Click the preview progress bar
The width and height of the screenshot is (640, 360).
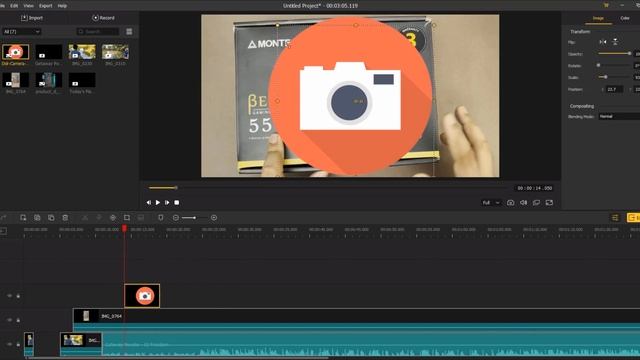coord(329,188)
